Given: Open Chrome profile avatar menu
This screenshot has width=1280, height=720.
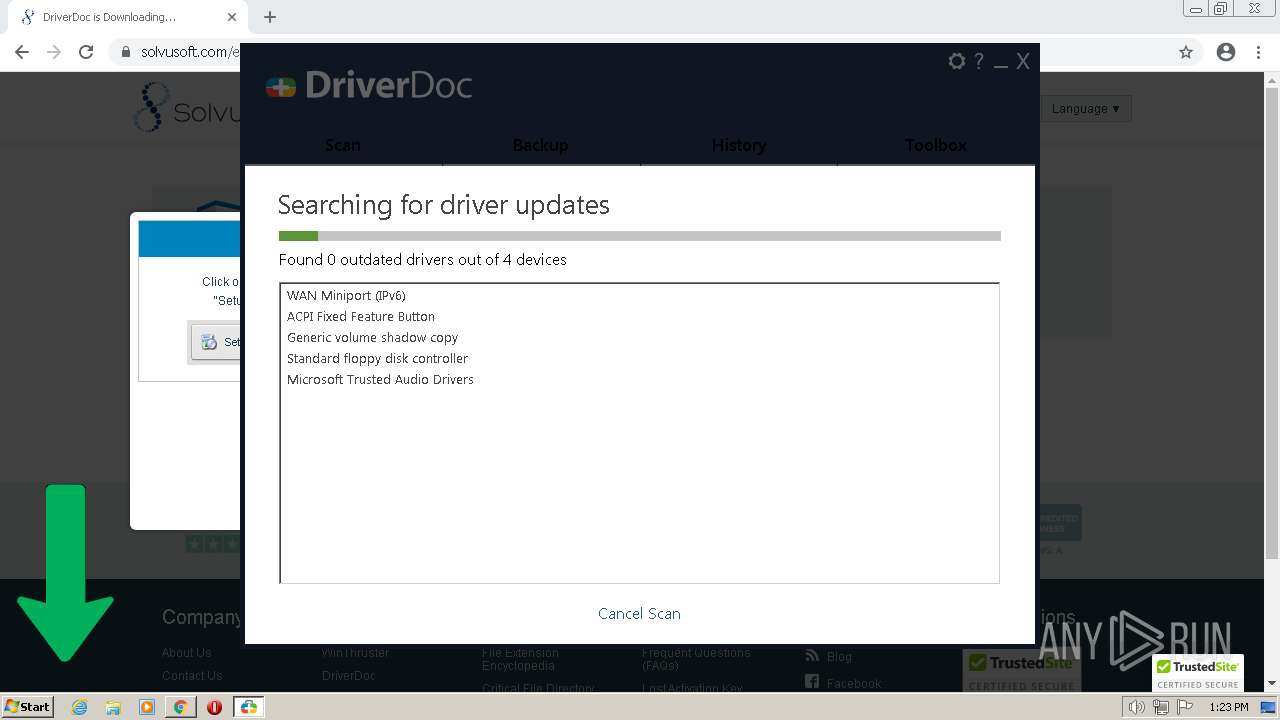Looking at the screenshot, I should point(1226,52).
